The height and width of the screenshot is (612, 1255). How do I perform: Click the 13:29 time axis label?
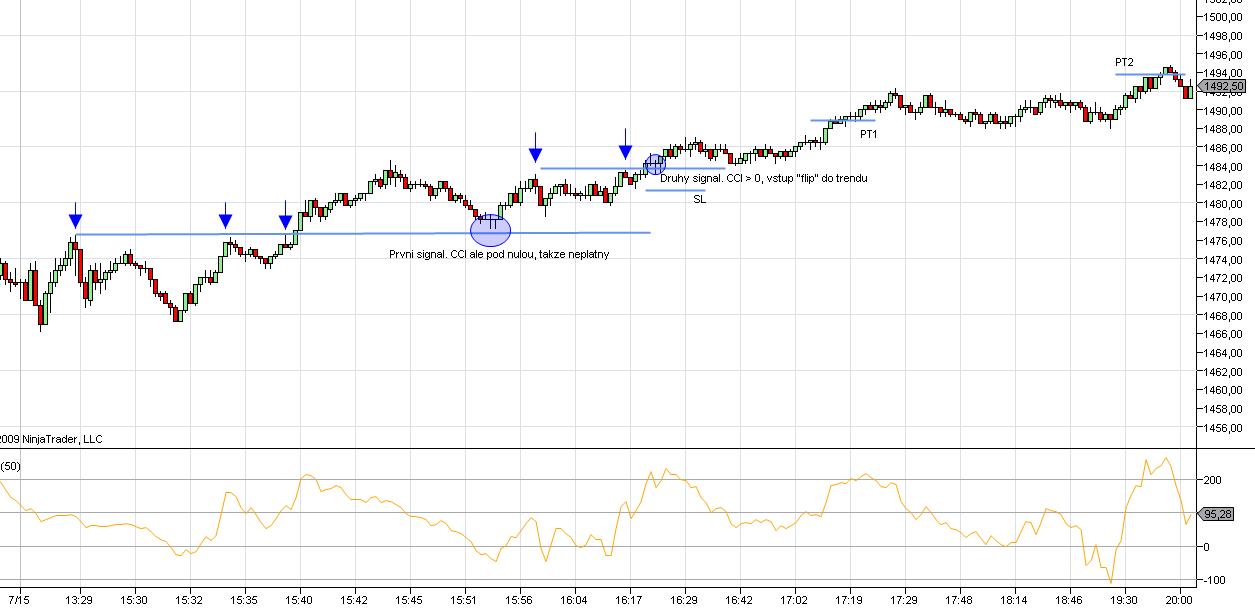[x=80, y=601]
